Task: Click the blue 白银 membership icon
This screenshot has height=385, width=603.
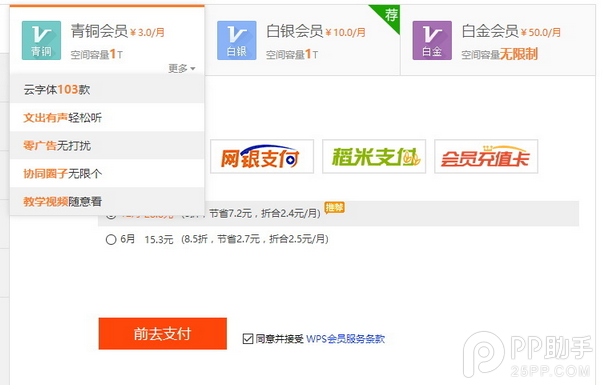Action: tap(237, 40)
